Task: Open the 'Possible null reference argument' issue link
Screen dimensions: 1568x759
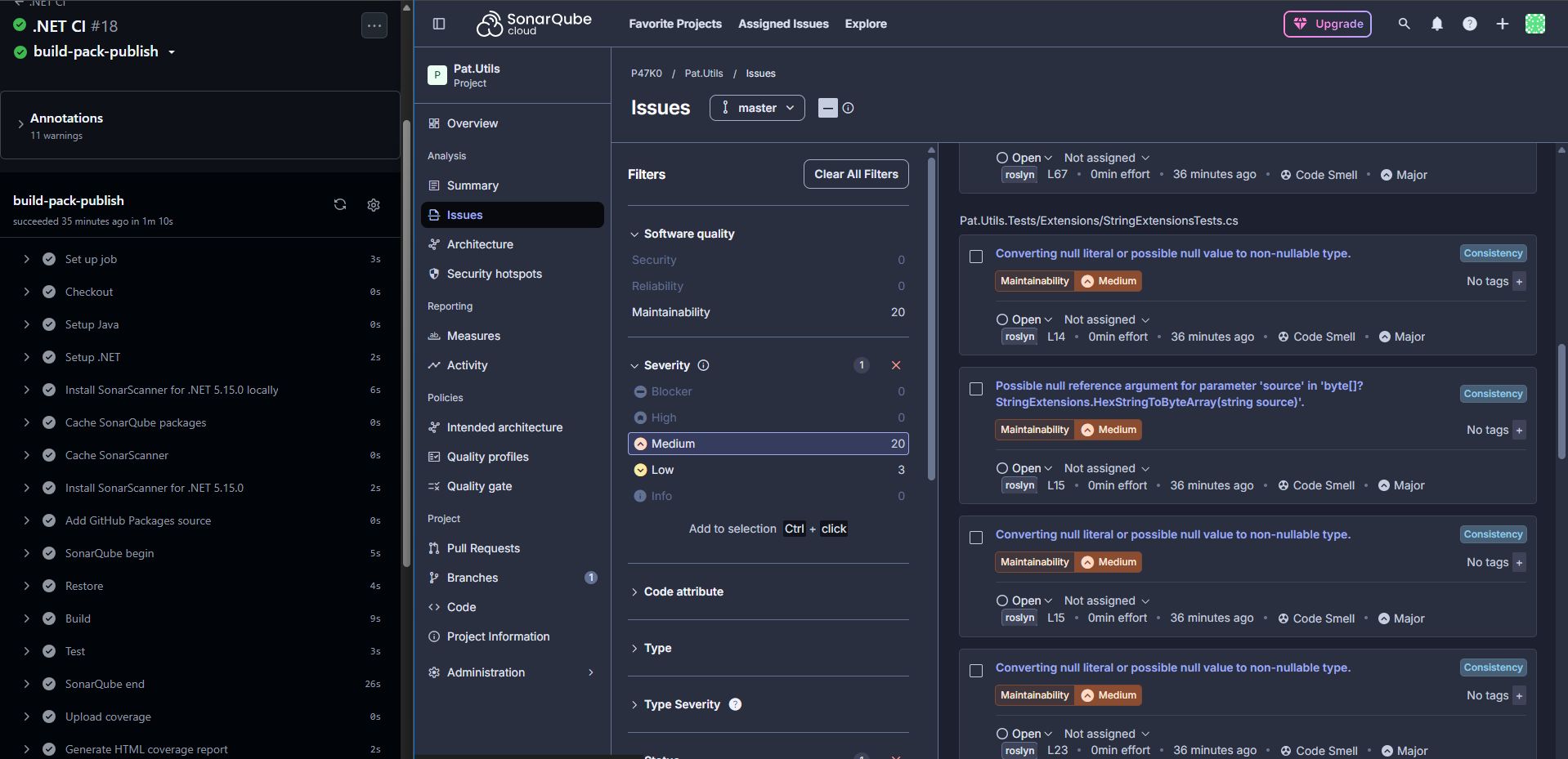Action: tap(1179, 394)
